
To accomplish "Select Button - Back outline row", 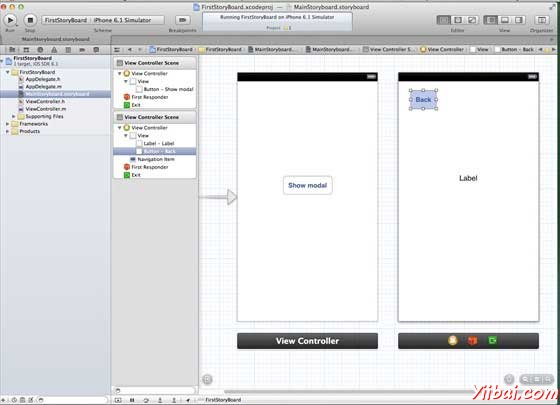I will click(x=155, y=151).
